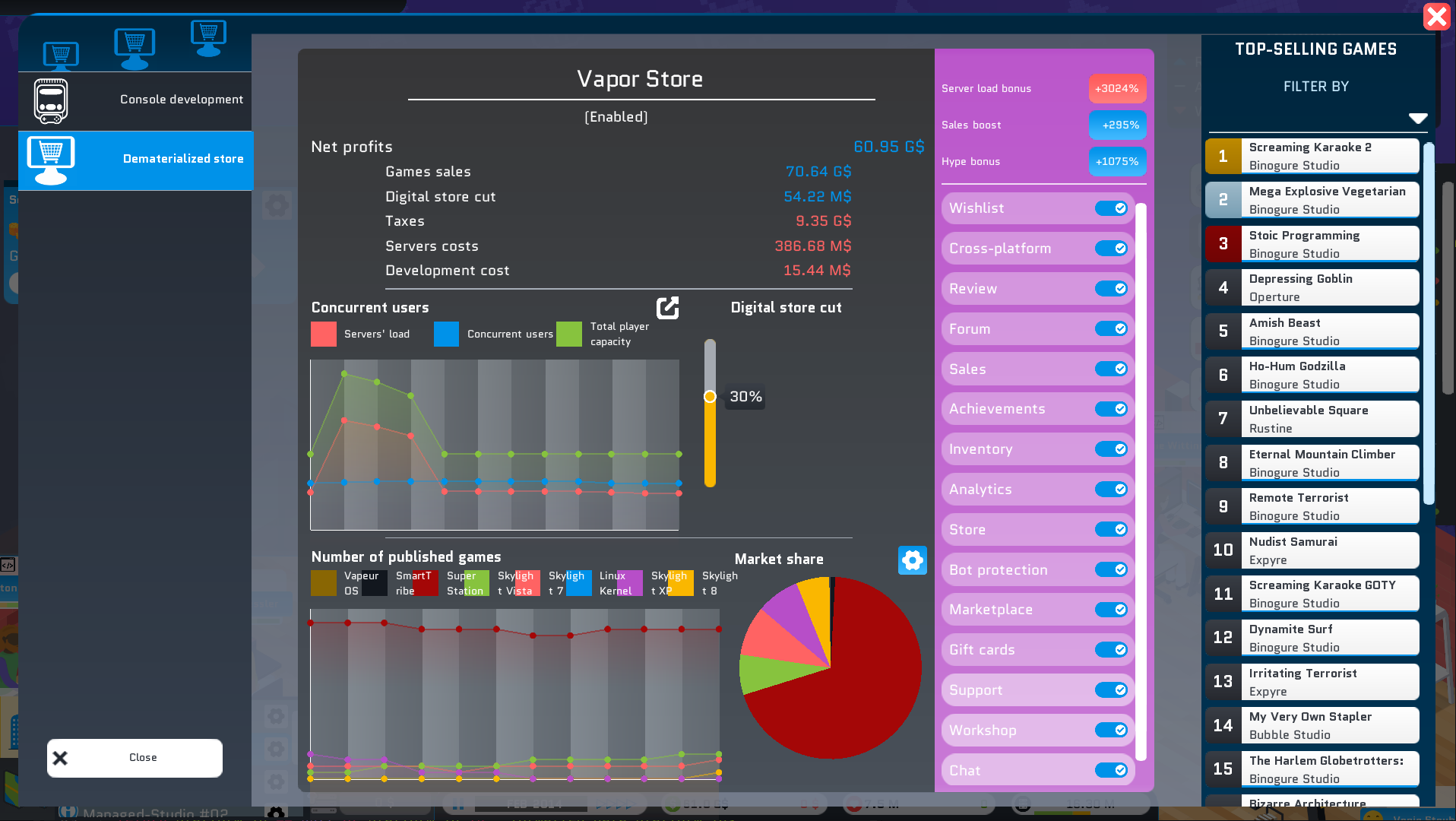
Task: Click the dematerialized store monitor icon
Action: pyautogui.click(x=51, y=160)
